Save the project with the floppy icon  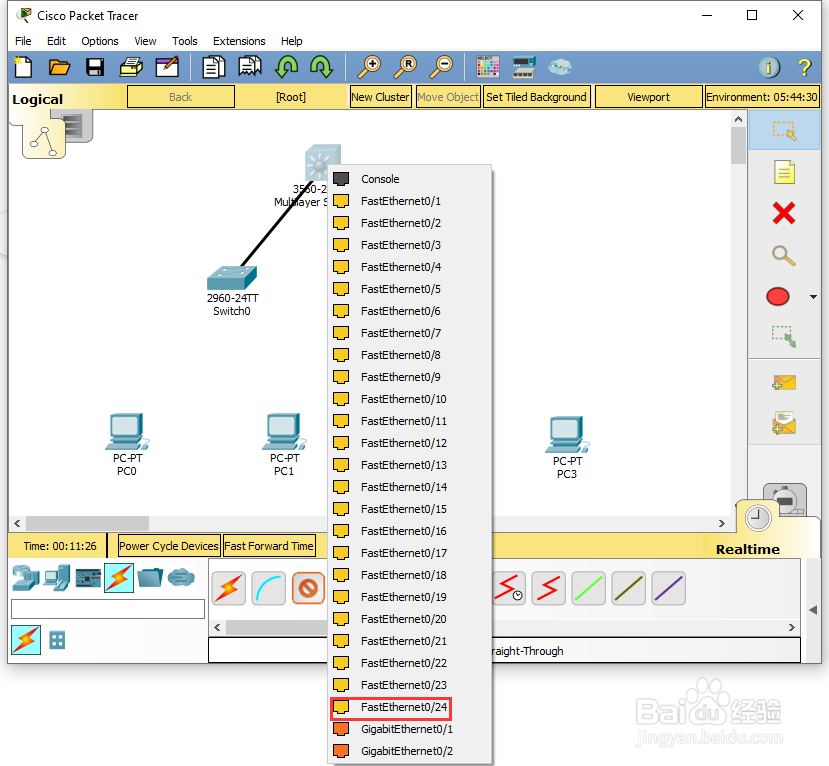pyautogui.click(x=95, y=67)
